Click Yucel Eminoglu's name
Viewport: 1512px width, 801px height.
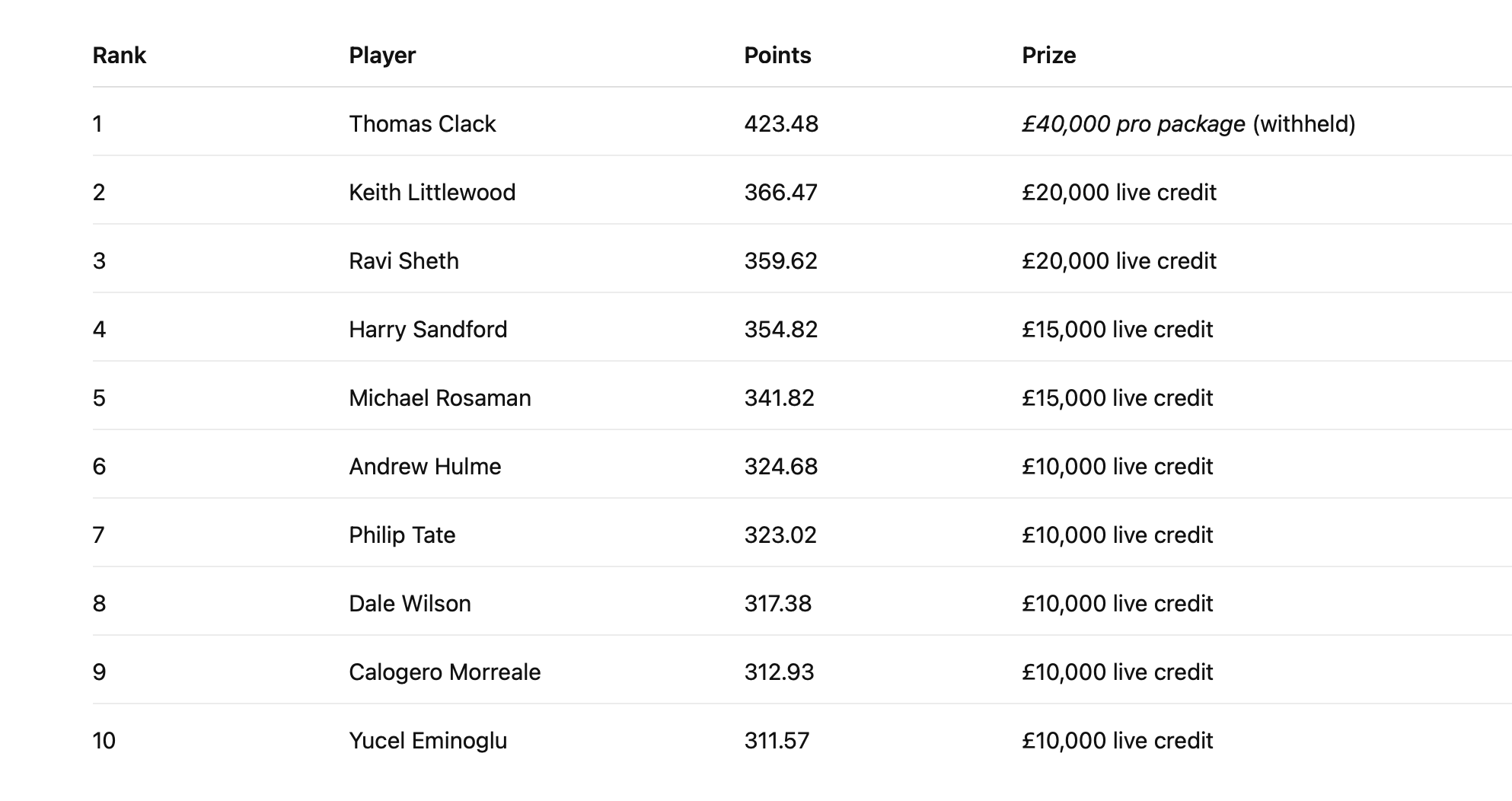coord(428,741)
